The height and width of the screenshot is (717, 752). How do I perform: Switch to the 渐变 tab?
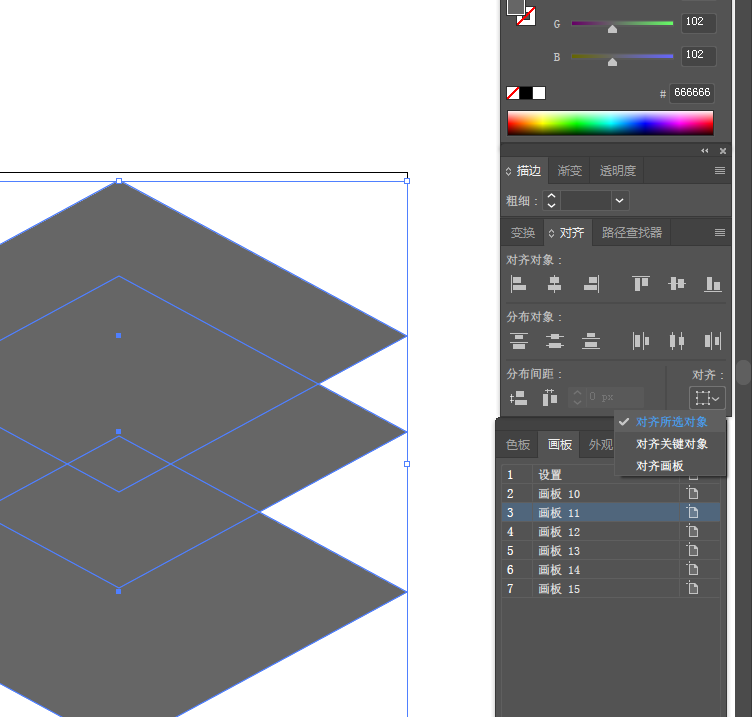point(570,171)
